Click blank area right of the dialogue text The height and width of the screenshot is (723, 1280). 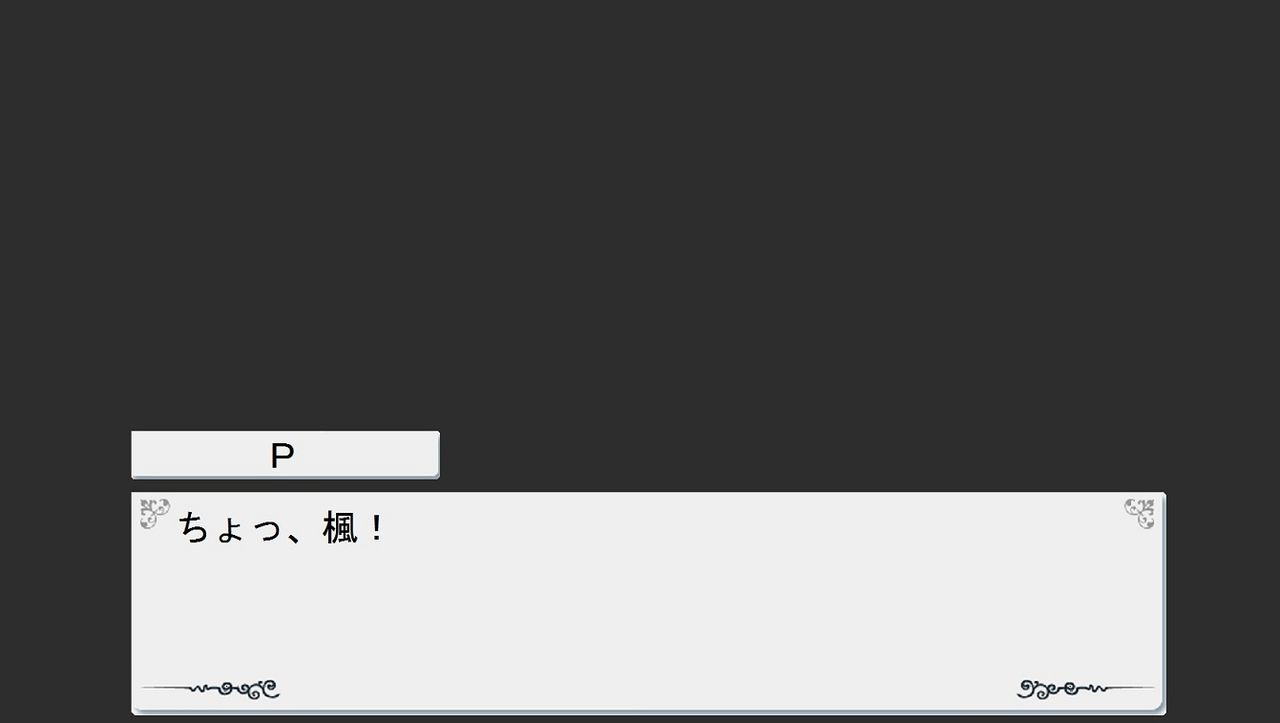(x=750, y=528)
